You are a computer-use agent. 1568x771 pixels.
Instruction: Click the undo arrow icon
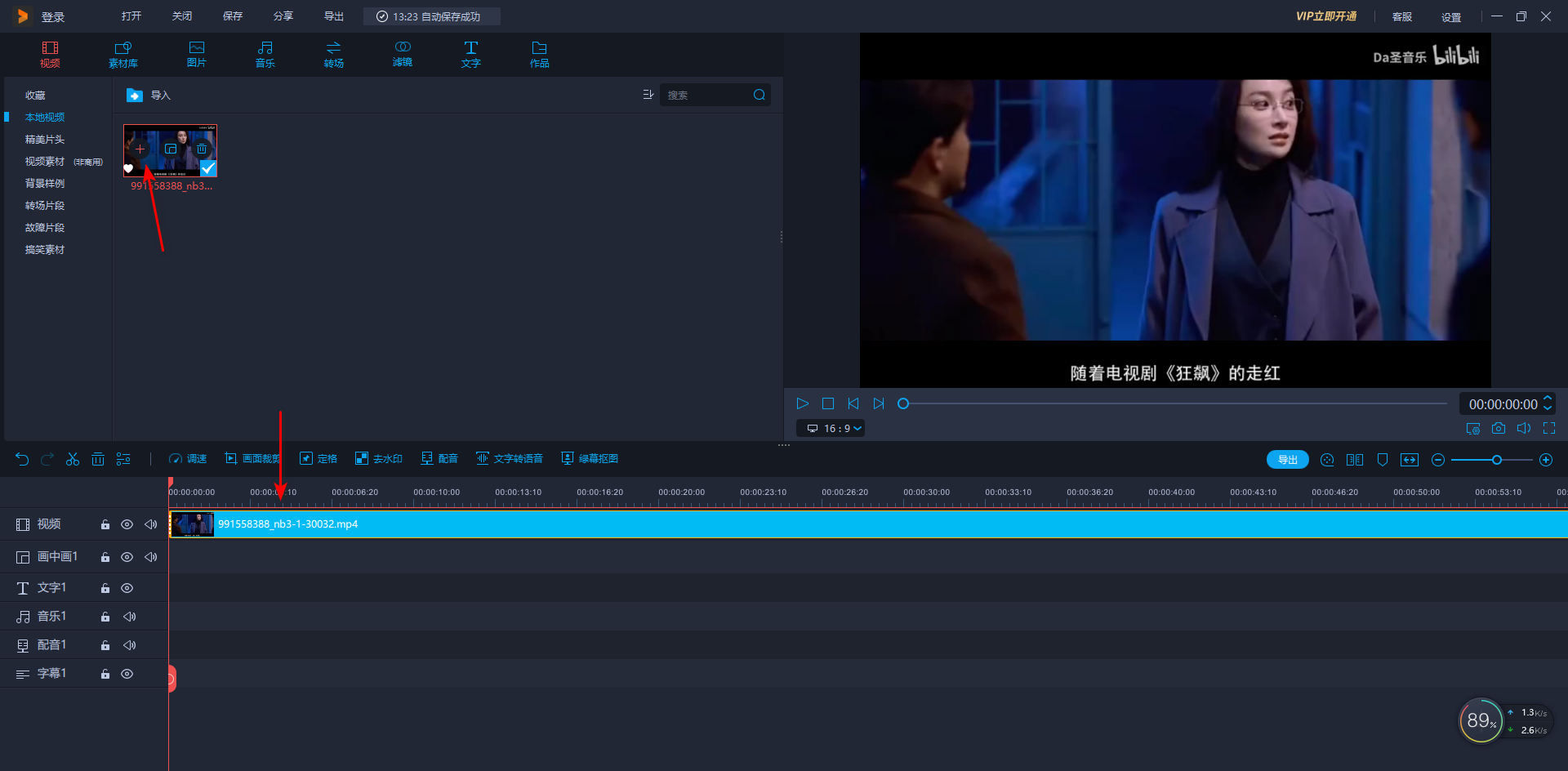[22, 459]
